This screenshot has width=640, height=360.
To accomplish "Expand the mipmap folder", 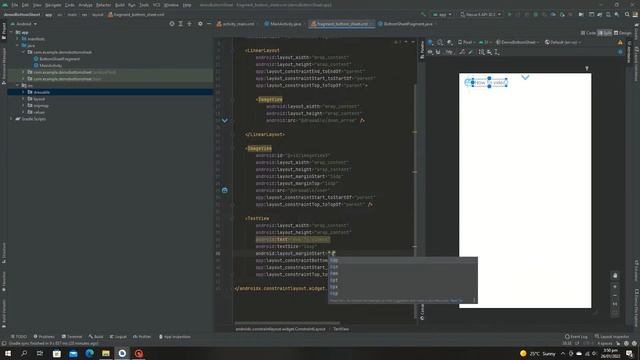I will 23,105.
